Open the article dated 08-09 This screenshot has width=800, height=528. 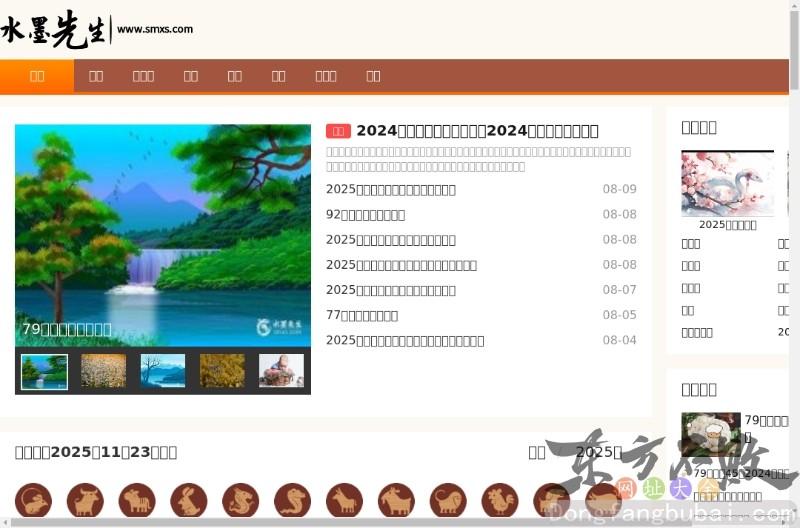[391, 189]
